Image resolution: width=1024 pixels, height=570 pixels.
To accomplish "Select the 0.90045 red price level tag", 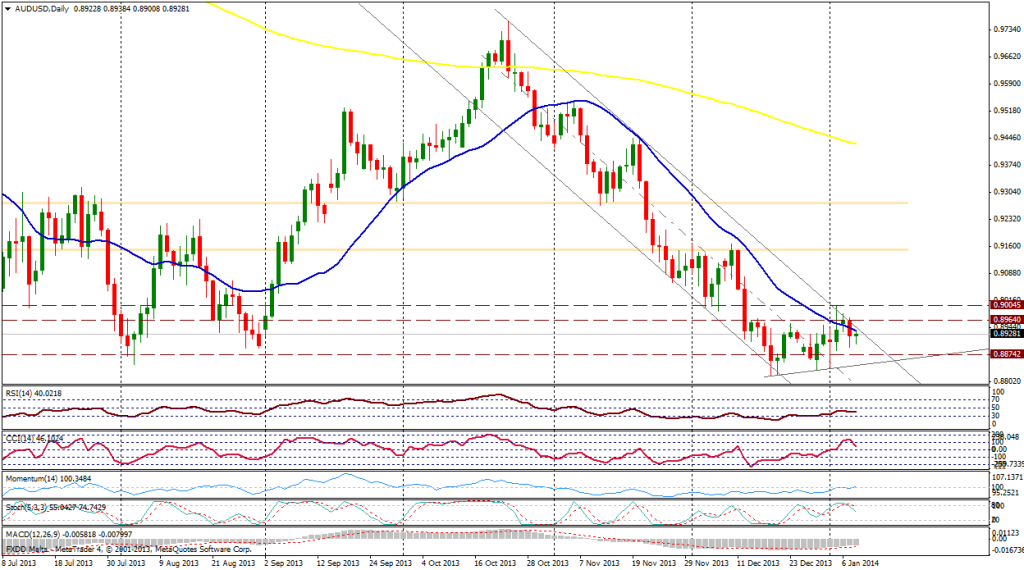I will (x=1004, y=304).
